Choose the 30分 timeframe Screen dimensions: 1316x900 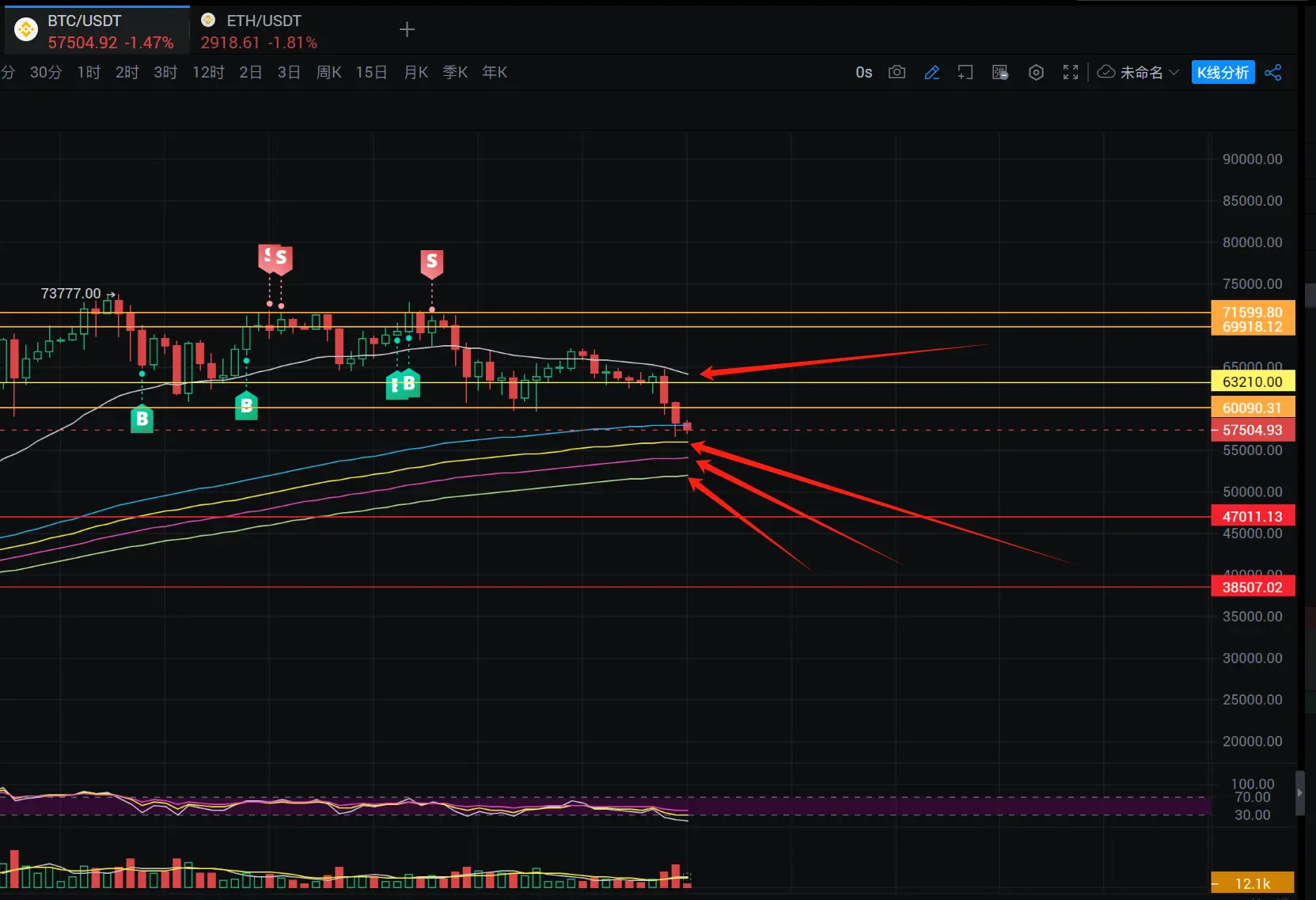pyautogui.click(x=46, y=72)
